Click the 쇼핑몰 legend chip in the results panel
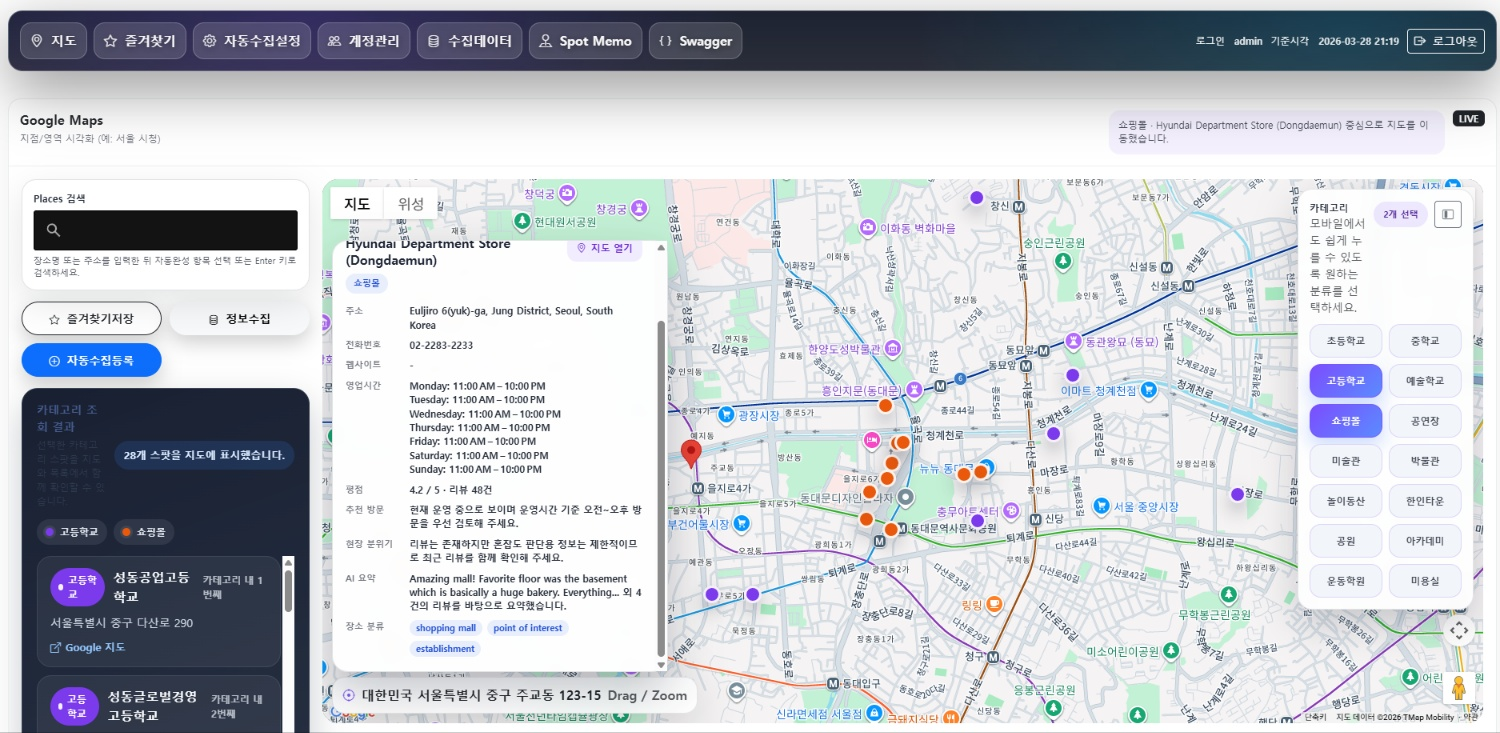The width and height of the screenshot is (1500, 733). (144, 532)
